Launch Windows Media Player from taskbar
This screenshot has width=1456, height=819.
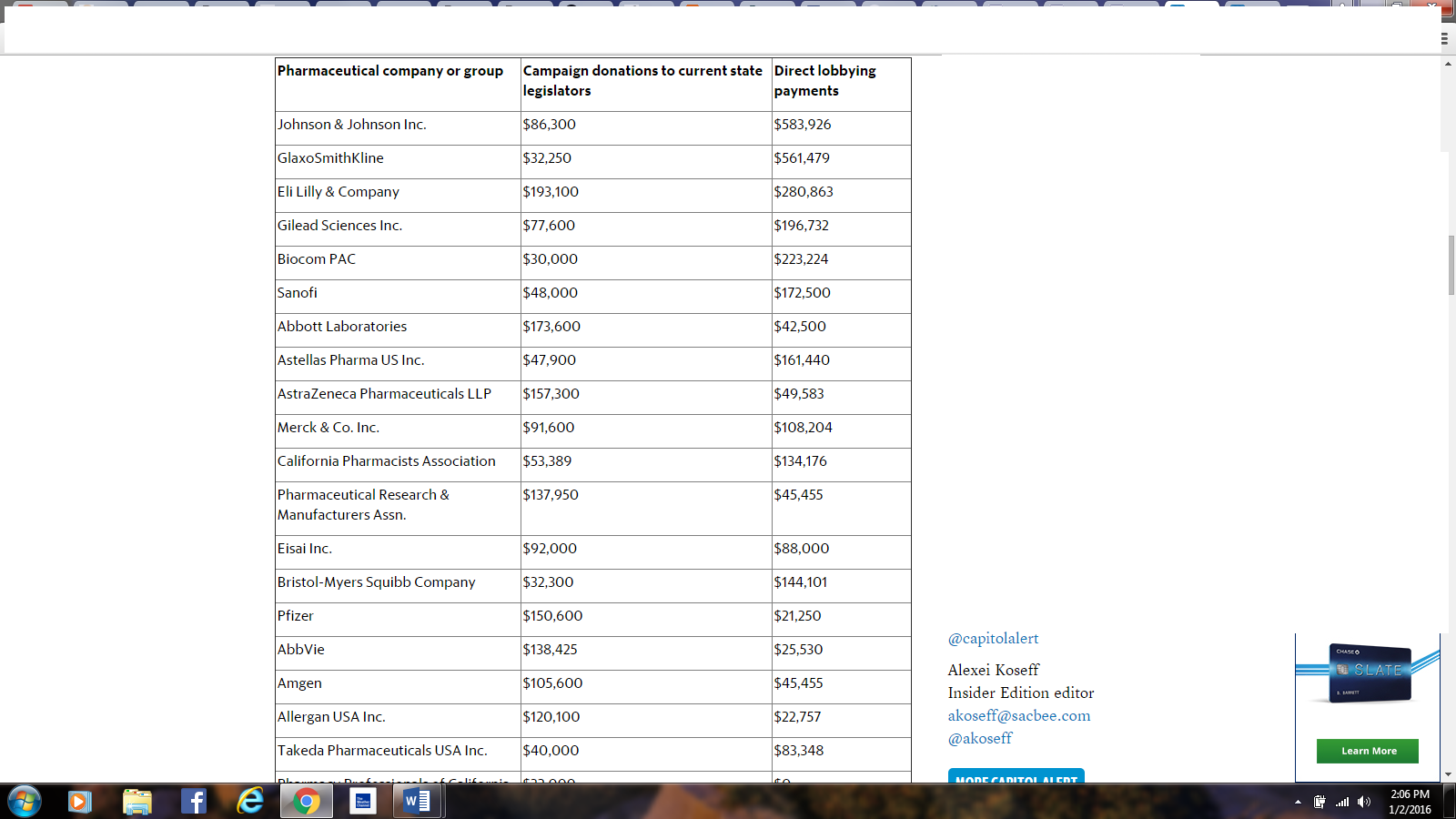pyautogui.click(x=80, y=802)
